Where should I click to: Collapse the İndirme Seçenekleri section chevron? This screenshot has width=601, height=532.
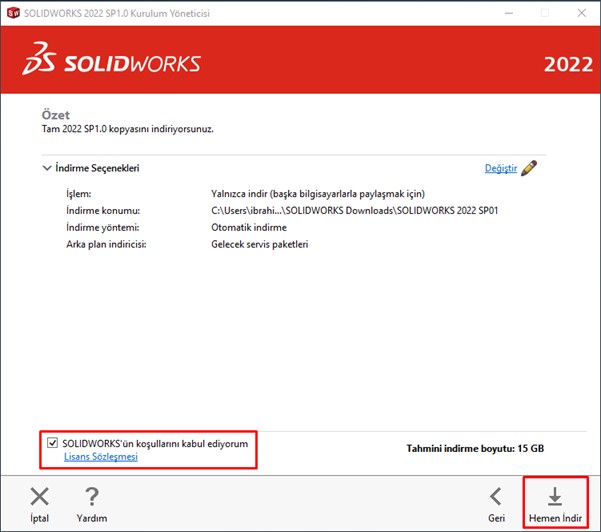click(46, 168)
